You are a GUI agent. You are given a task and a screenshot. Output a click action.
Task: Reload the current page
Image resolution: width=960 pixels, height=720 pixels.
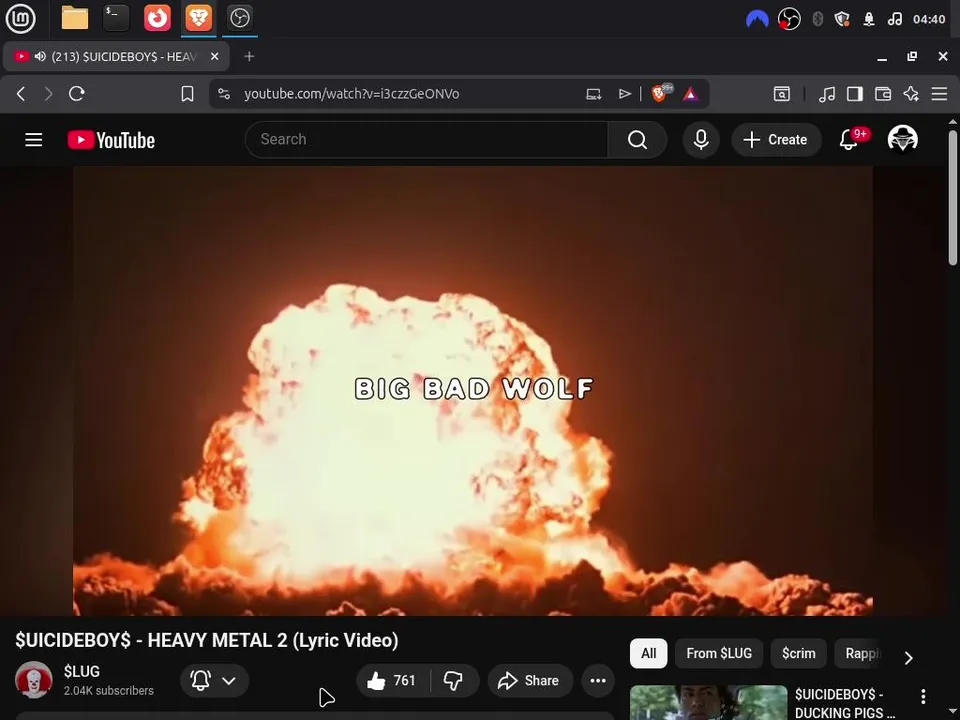pyautogui.click(x=77, y=94)
